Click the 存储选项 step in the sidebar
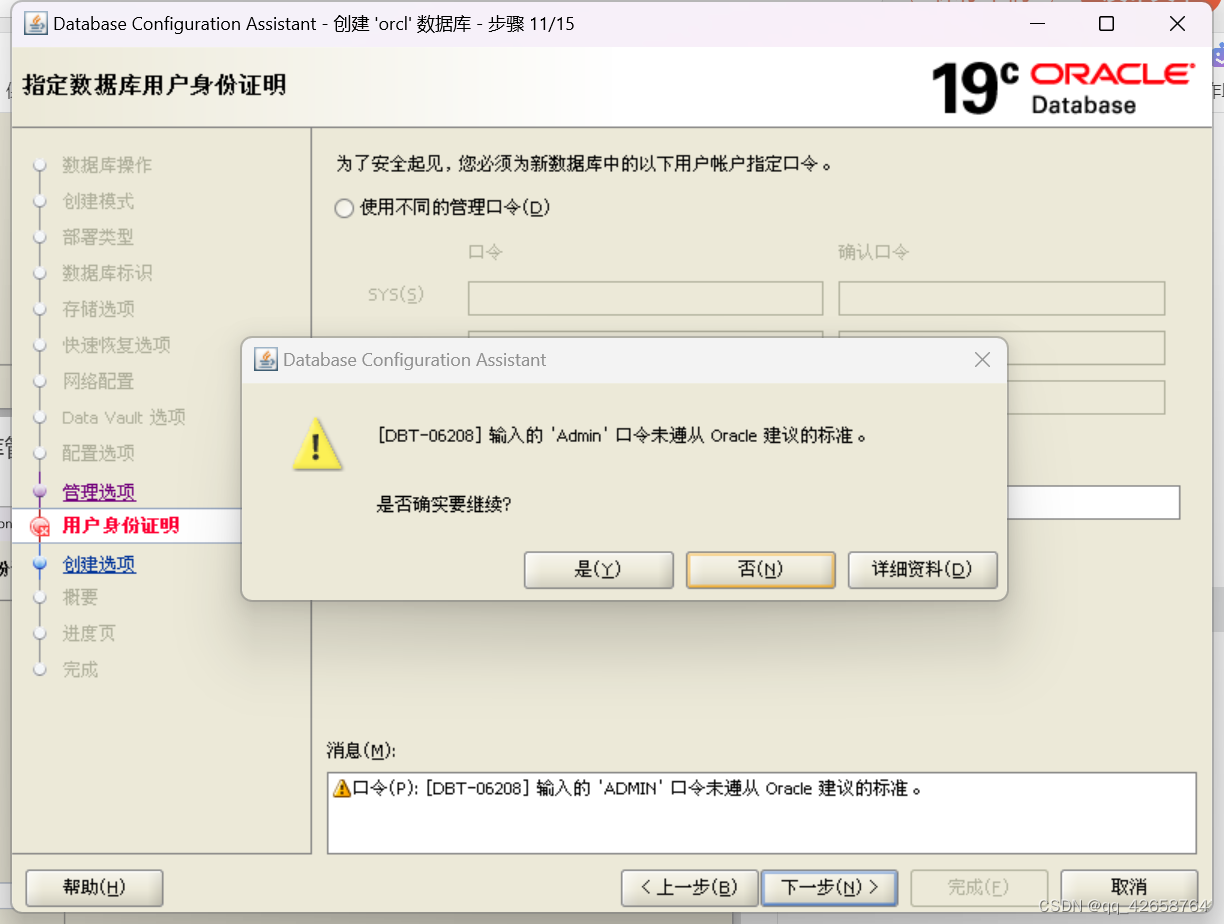 98,309
